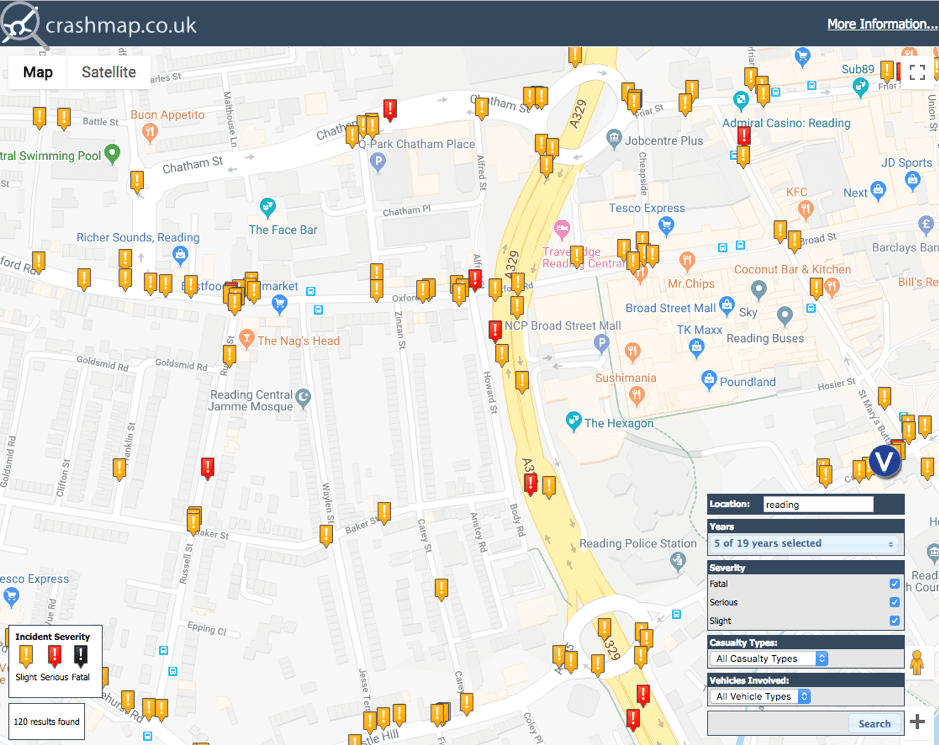939x745 pixels.
Task: Click the Reading Central Jamme Mosque icon
Action: [303, 398]
